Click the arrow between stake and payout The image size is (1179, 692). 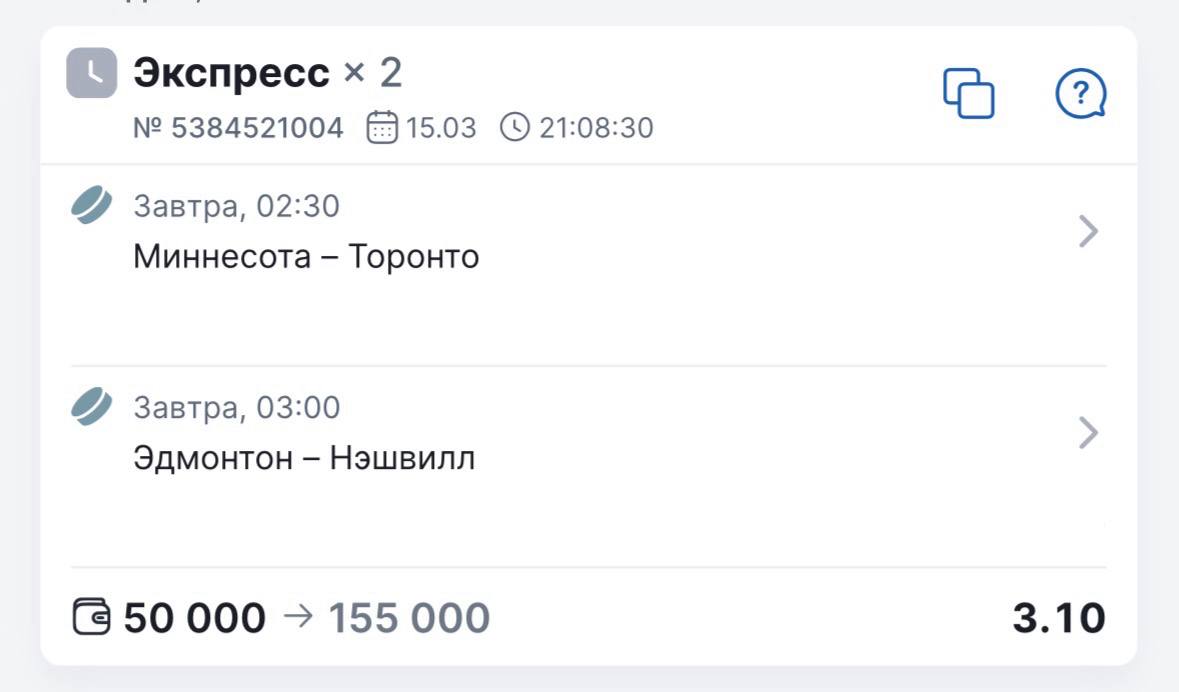coord(297,617)
